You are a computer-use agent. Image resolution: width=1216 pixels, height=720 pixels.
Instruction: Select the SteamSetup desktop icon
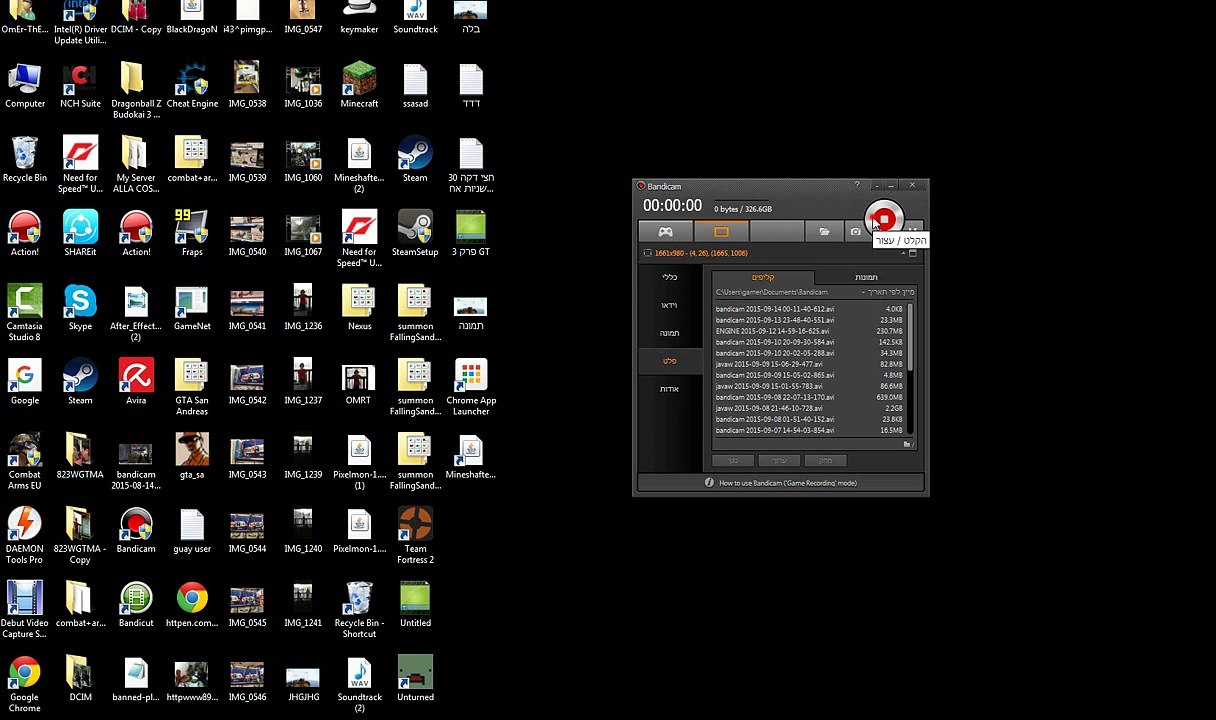pos(415,234)
